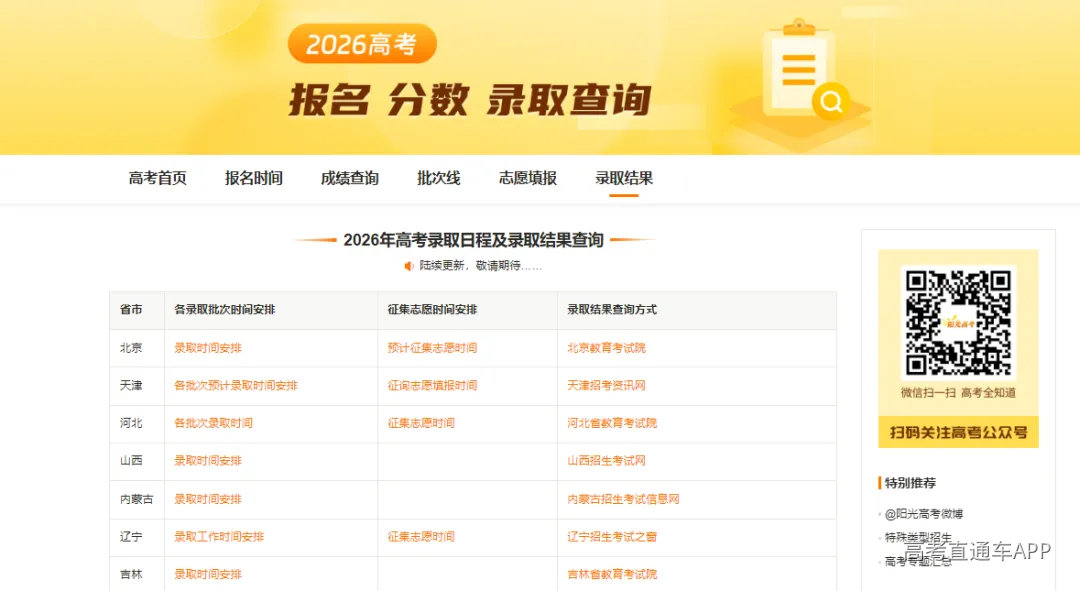
Task: Click 陆续更新，敬请期待 notice text
Action: point(481,266)
